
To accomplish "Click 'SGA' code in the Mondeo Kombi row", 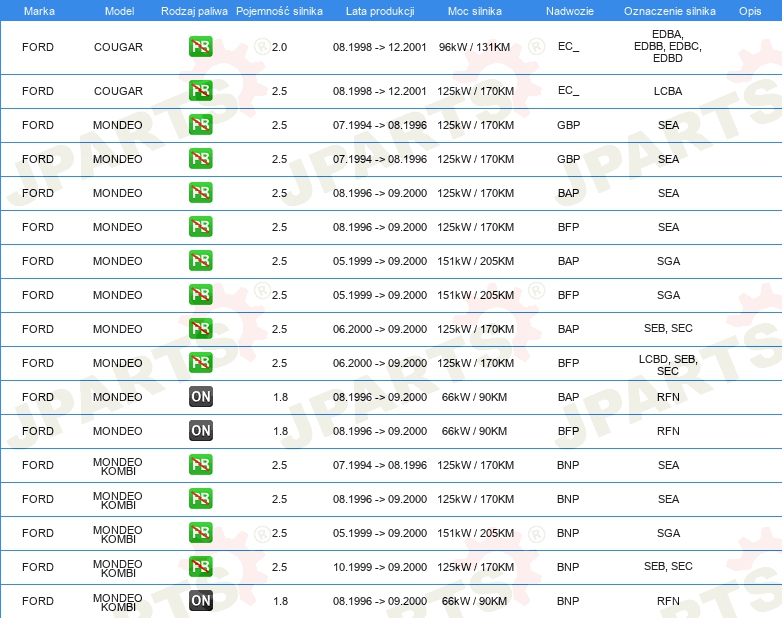I will click(668, 533).
